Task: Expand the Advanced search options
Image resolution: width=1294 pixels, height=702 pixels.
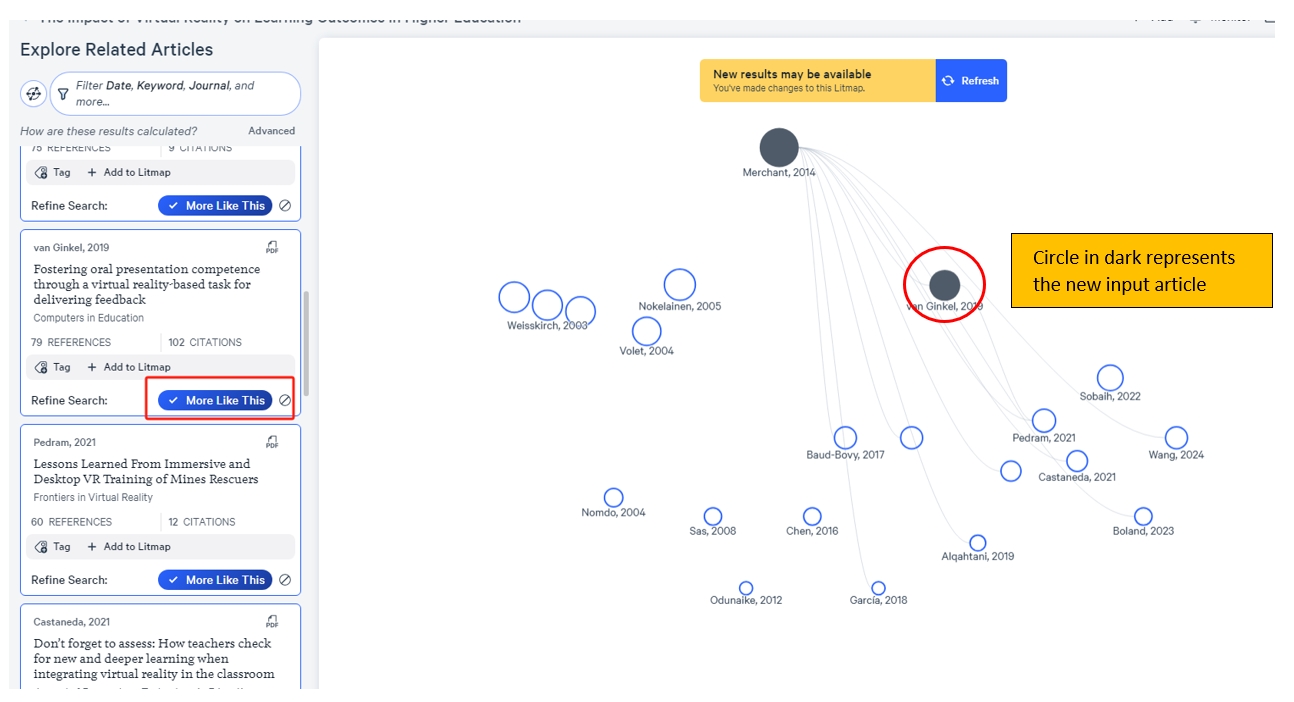Action: click(x=271, y=131)
